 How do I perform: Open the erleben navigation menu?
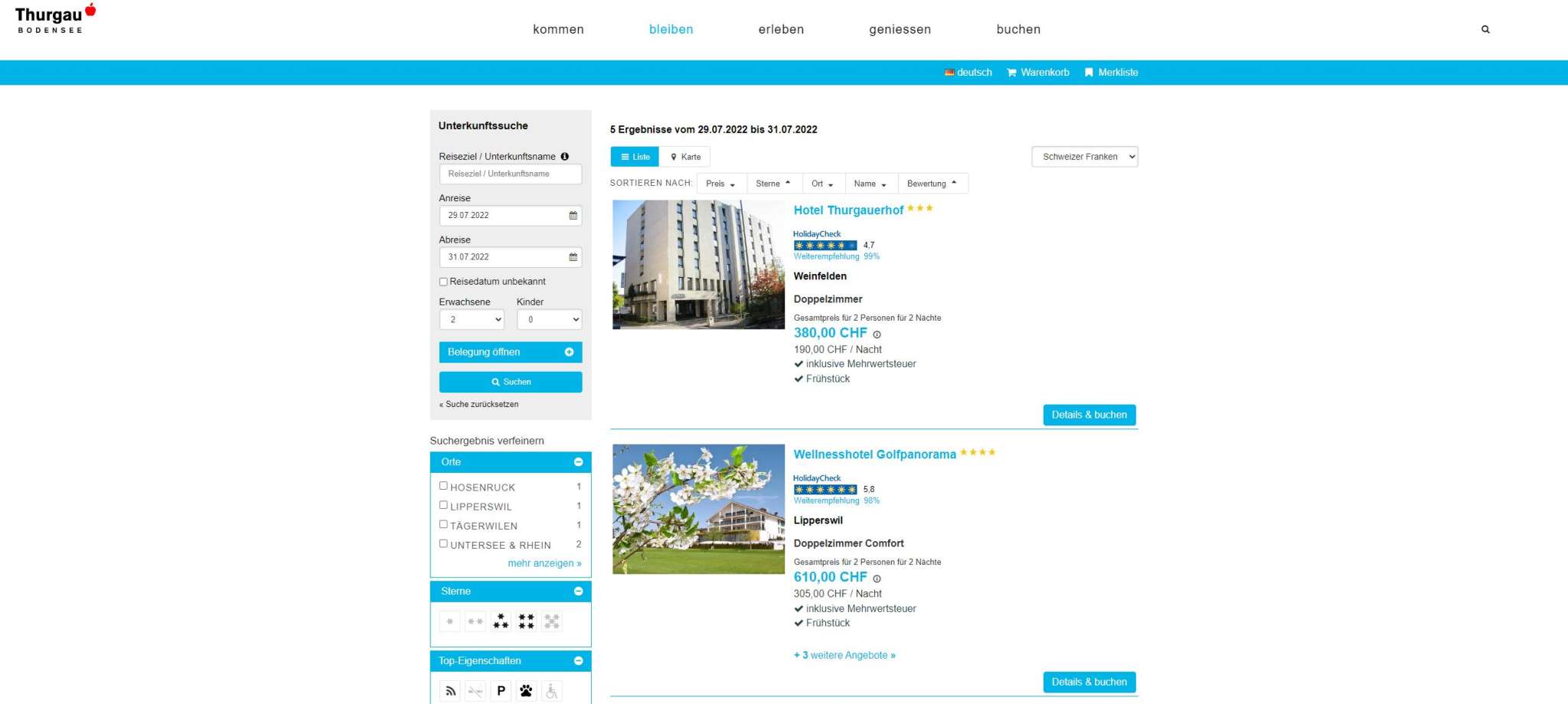pos(781,30)
